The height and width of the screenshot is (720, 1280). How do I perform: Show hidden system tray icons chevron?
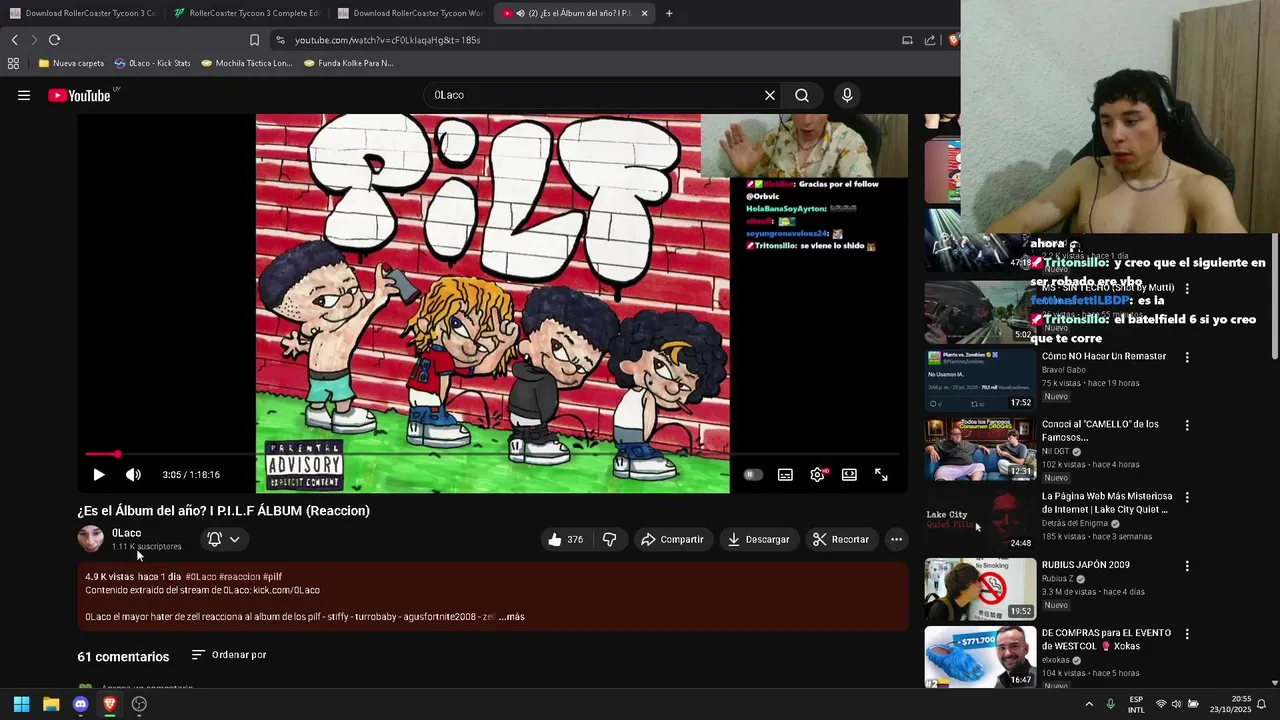[x=1089, y=704]
